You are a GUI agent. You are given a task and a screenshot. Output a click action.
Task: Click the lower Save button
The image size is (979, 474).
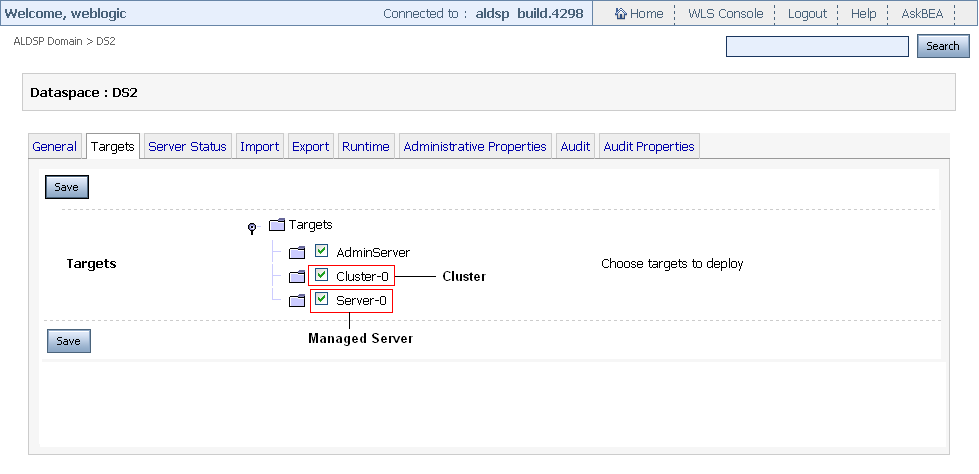tap(69, 341)
